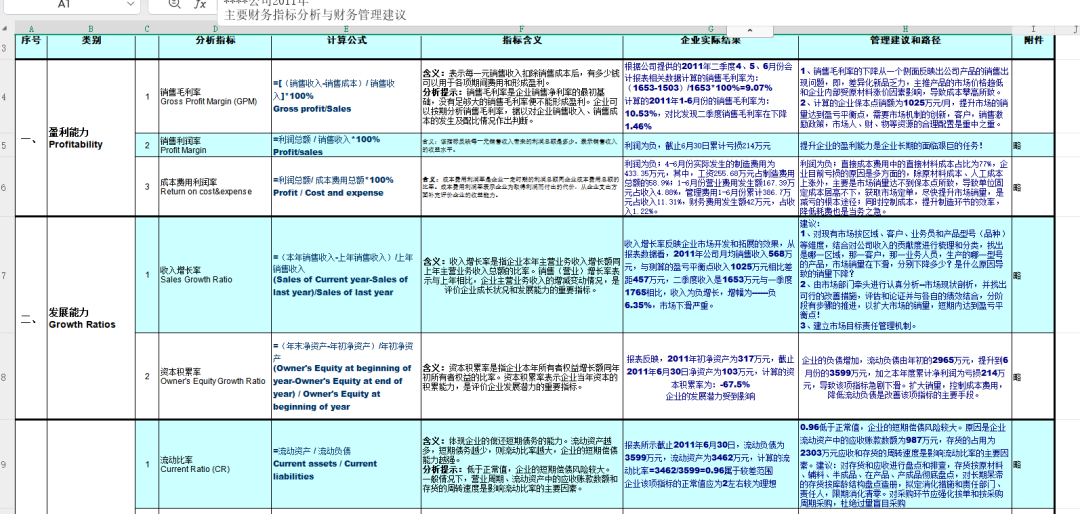Select the Sales of Current year formula cell
Screen dimensions: 1080x514
click(x=346, y=275)
